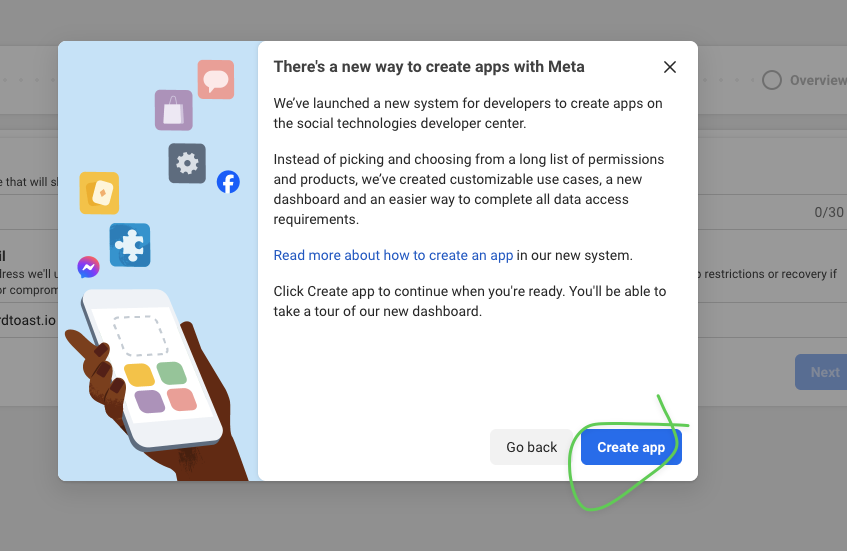The height and width of the screenshot is (551, 847).
Task: Click the Go back button
Action: click(x=531, y=447)
